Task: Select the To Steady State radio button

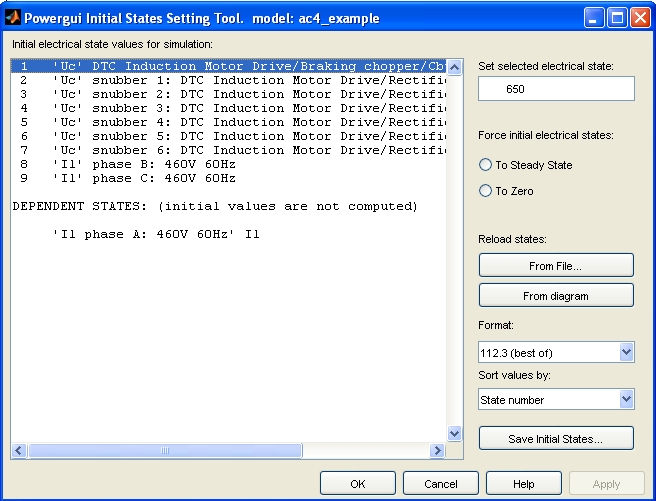Action: 485,165
